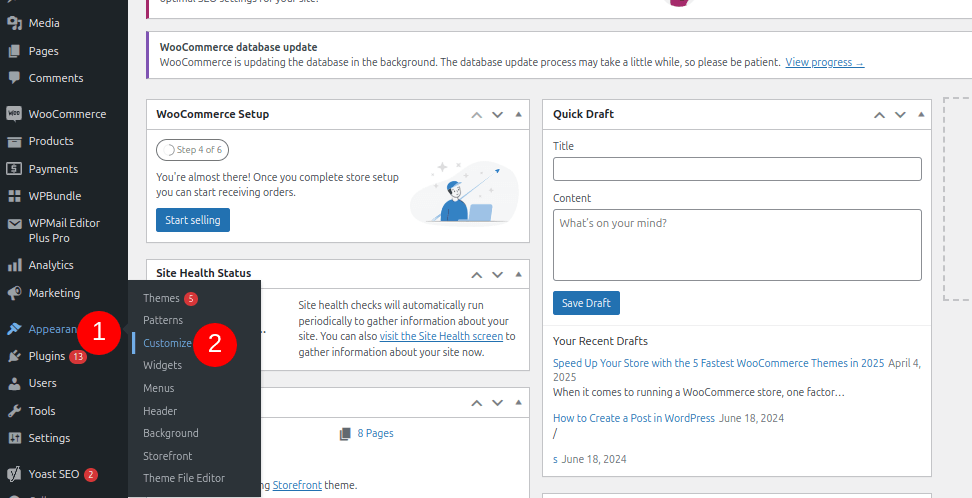The image size is (972, 498).
Task: Click the Appearance paintbrush icon
Action: (x=14, y=329)
